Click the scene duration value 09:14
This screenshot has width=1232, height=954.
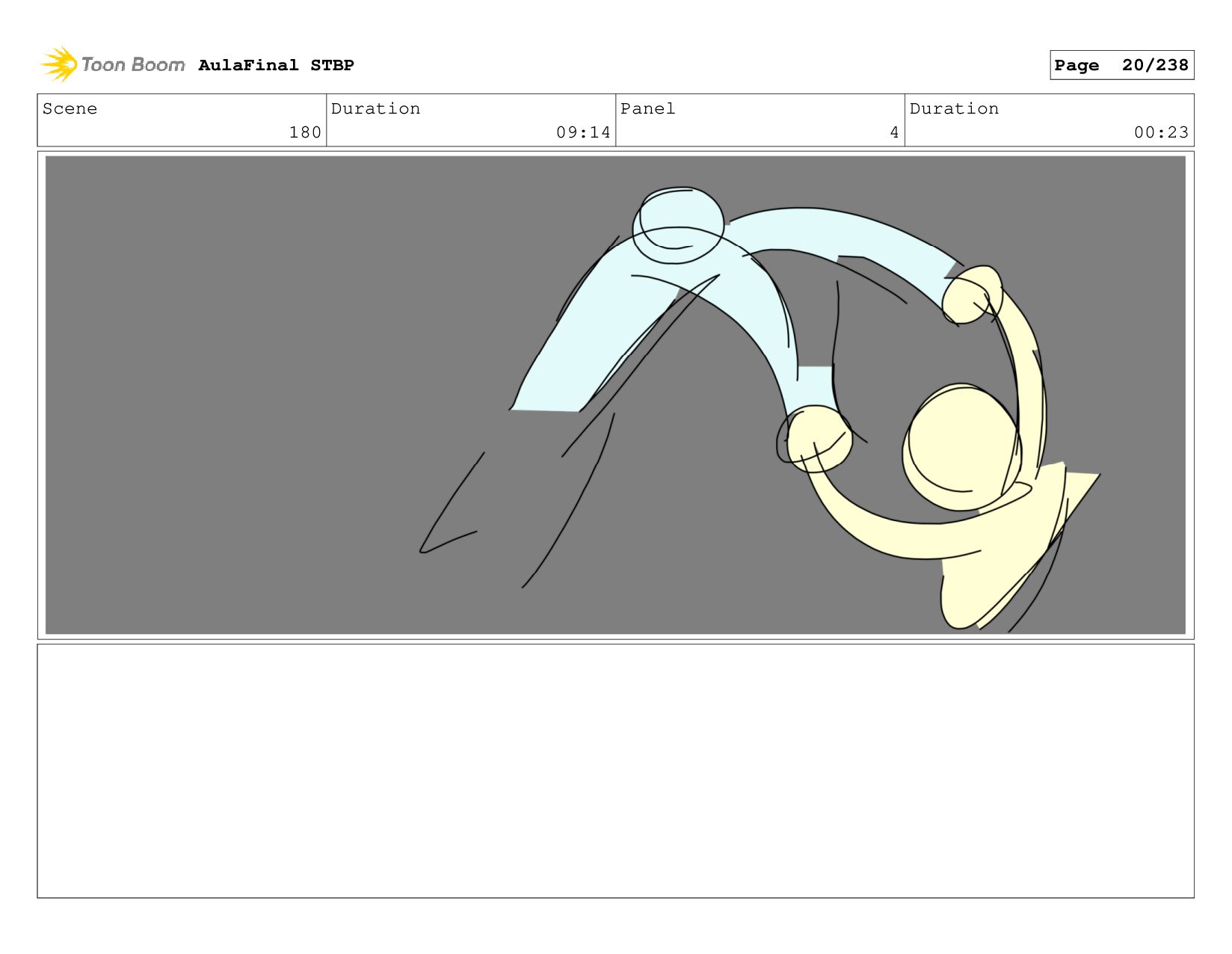coord(583,132)
